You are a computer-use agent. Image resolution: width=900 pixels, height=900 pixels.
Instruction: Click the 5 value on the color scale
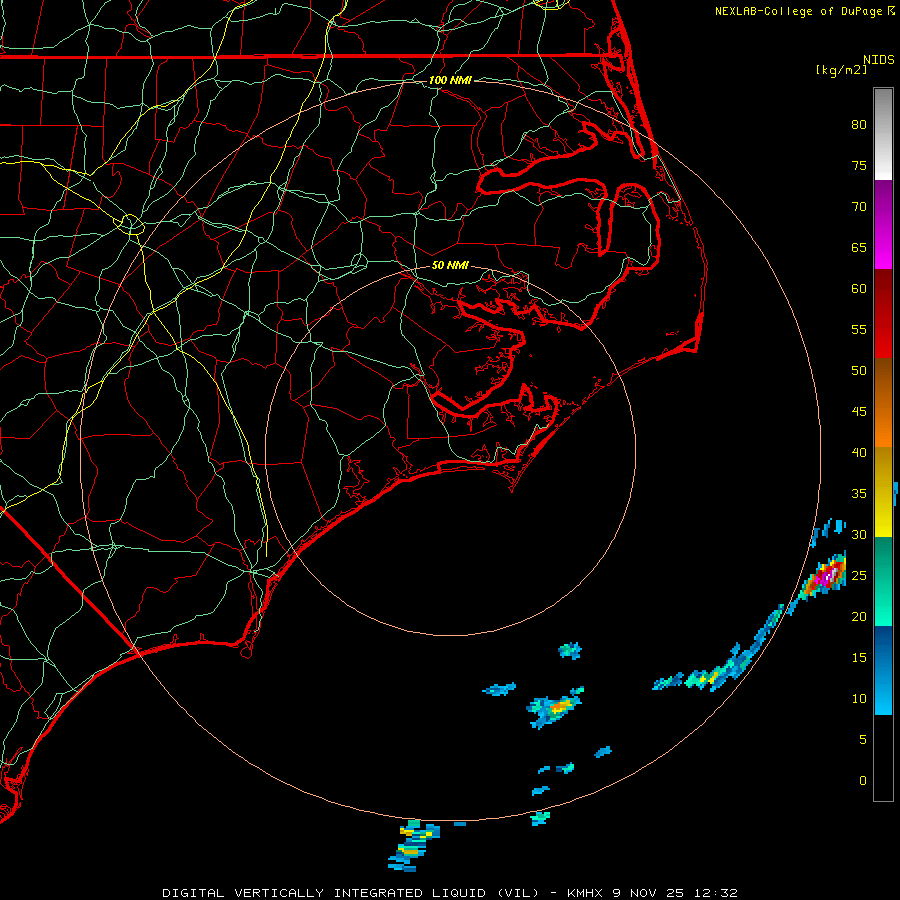coord(863,740)
